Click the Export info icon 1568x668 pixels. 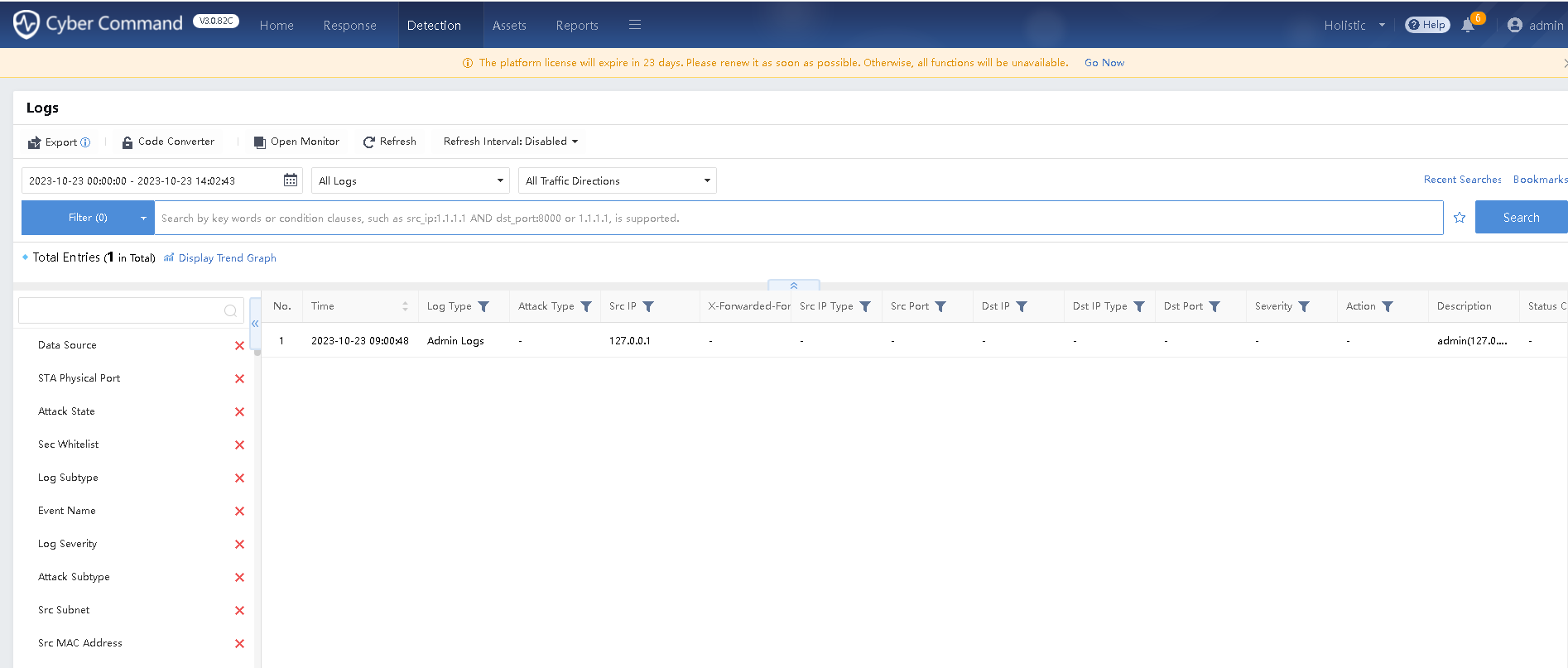pos(85,142)
